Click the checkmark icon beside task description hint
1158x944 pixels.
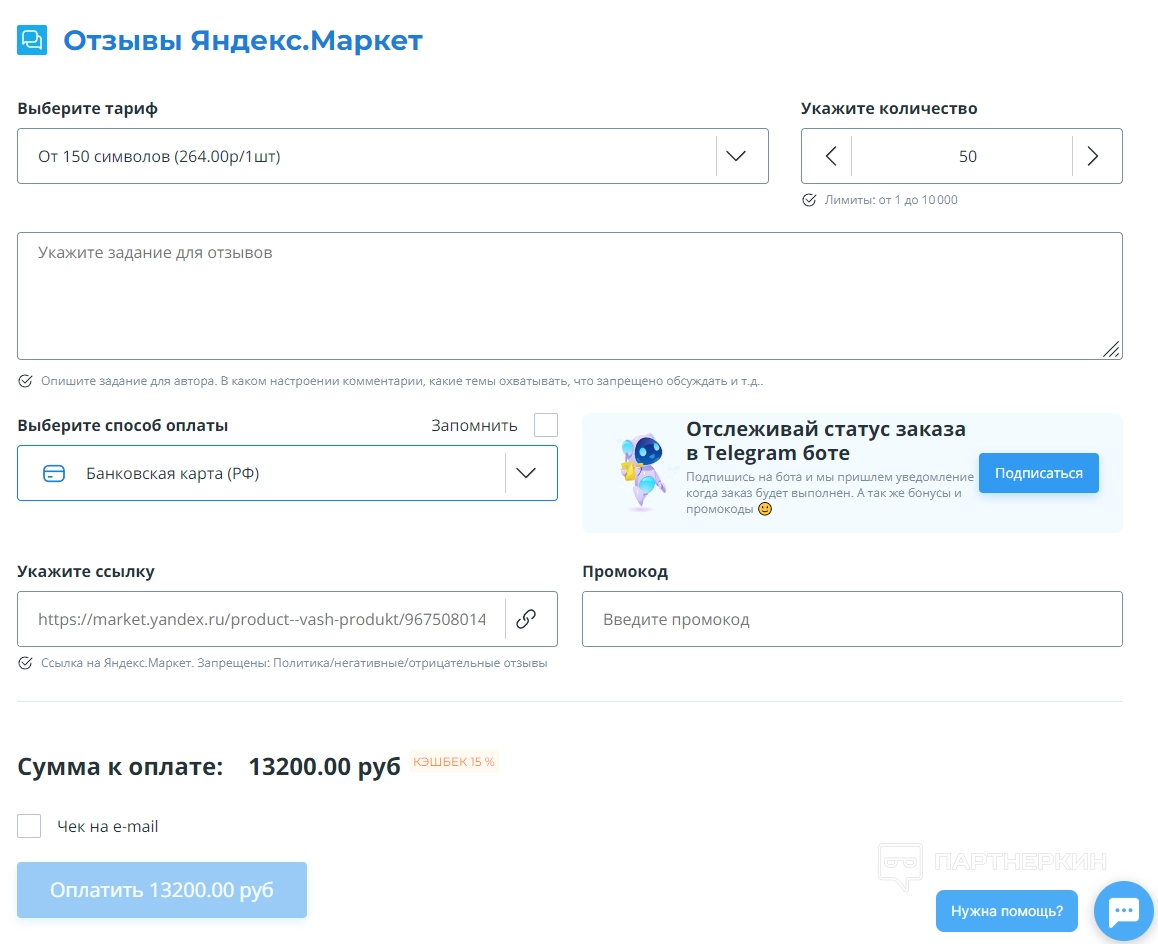coord(25,381)
